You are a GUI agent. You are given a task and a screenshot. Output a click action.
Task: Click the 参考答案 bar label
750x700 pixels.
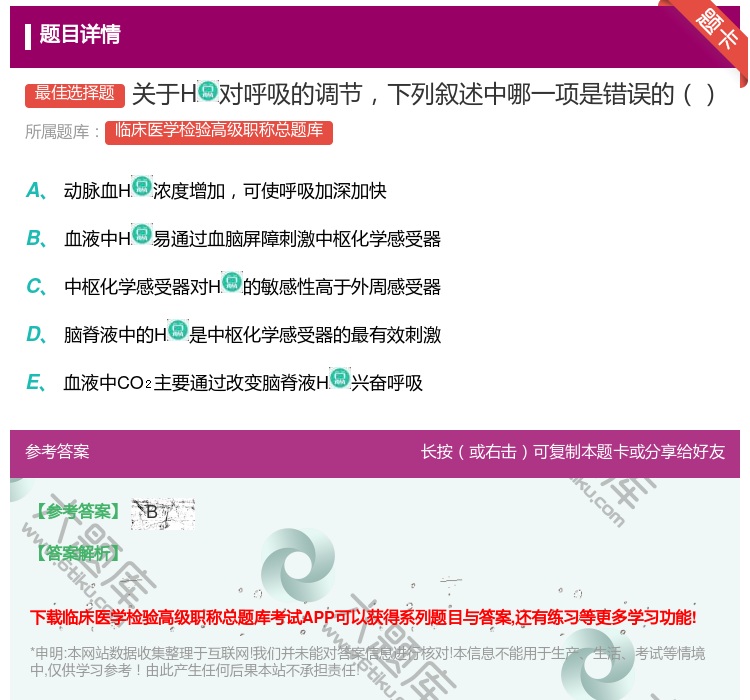click(x=57, y=452)
